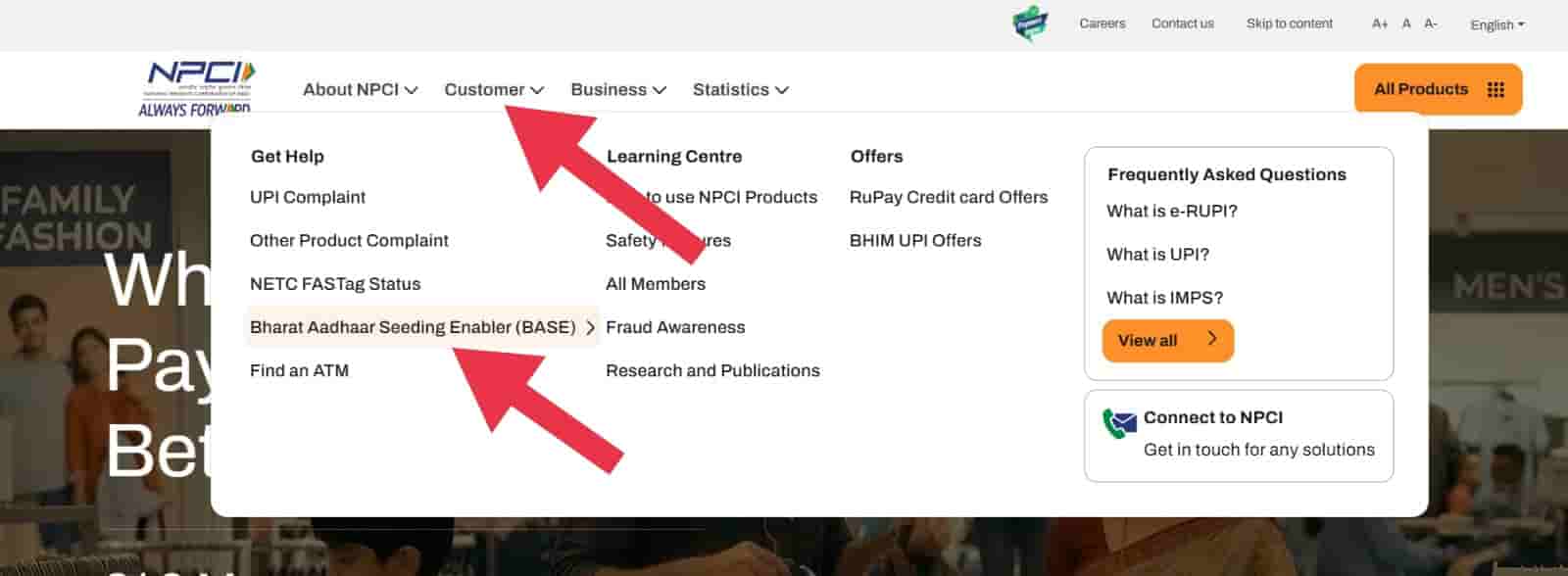Select UPI Complaint
This screenshot has height=576, width=1568.
pos(308,197)
